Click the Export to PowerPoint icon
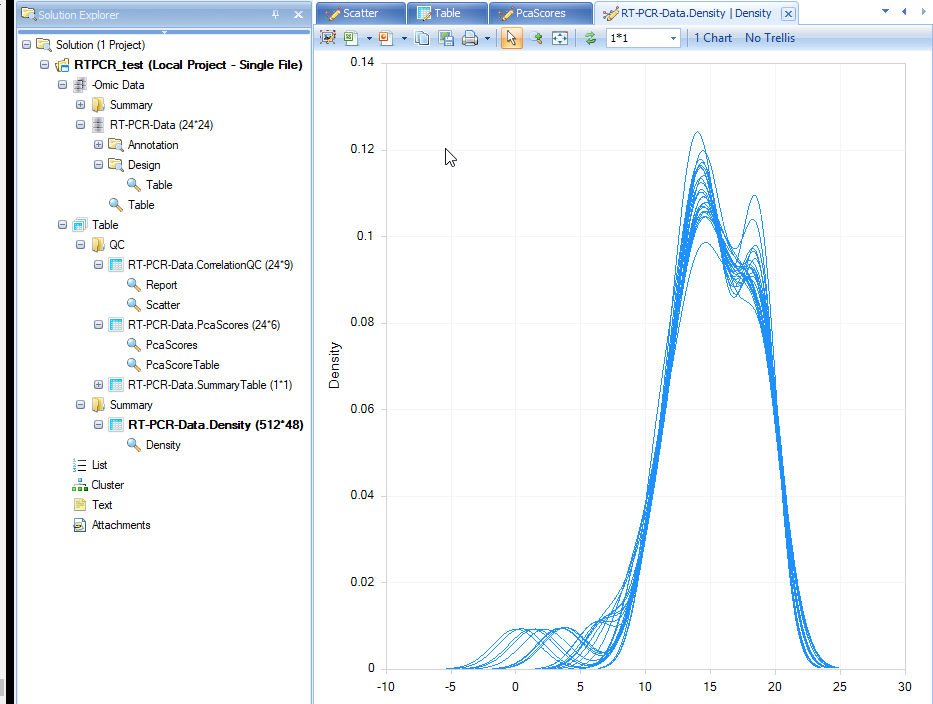The image size is (933, 704). [386, 38]
